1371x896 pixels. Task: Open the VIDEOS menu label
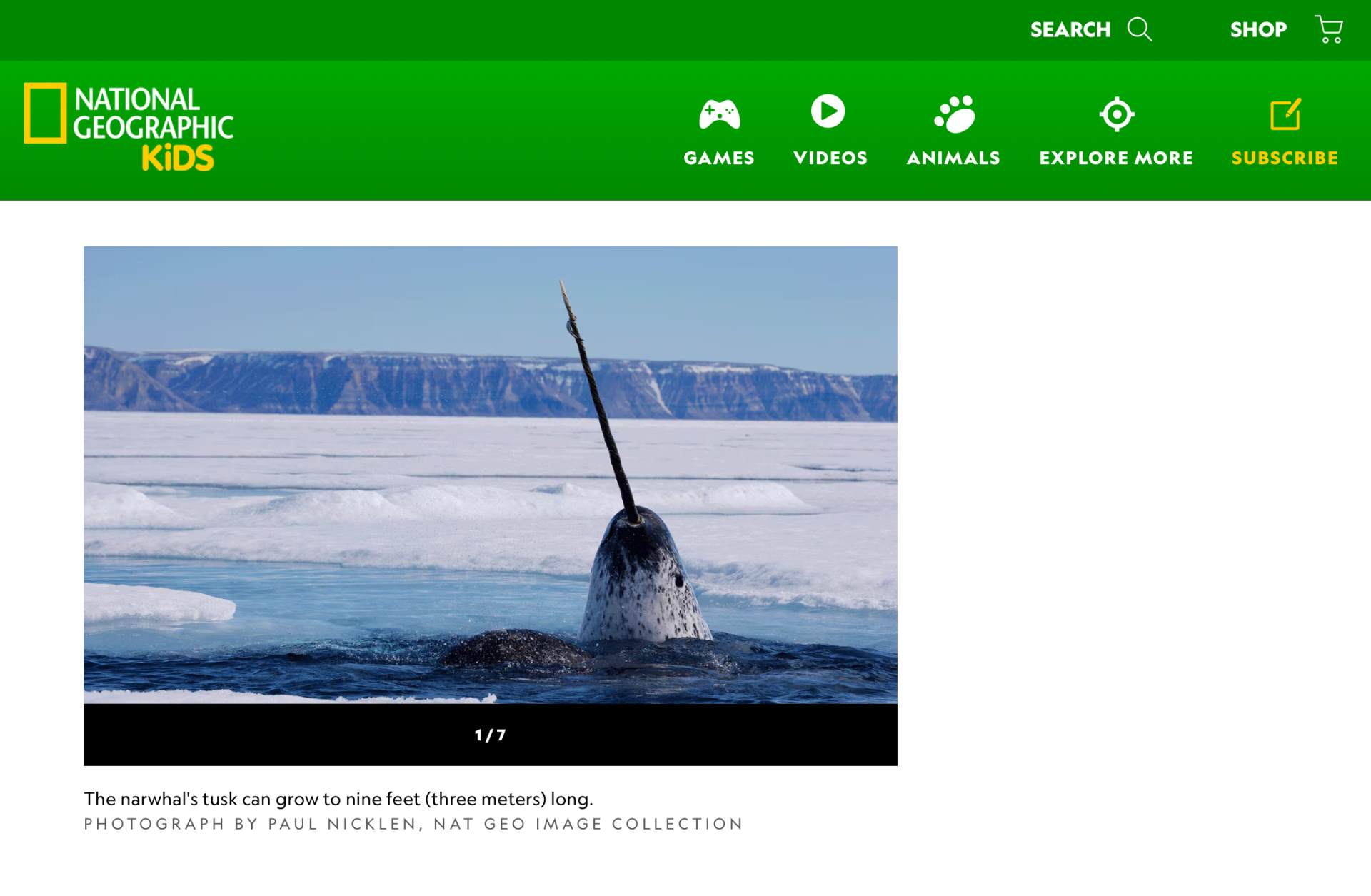(x=830, y=158)
